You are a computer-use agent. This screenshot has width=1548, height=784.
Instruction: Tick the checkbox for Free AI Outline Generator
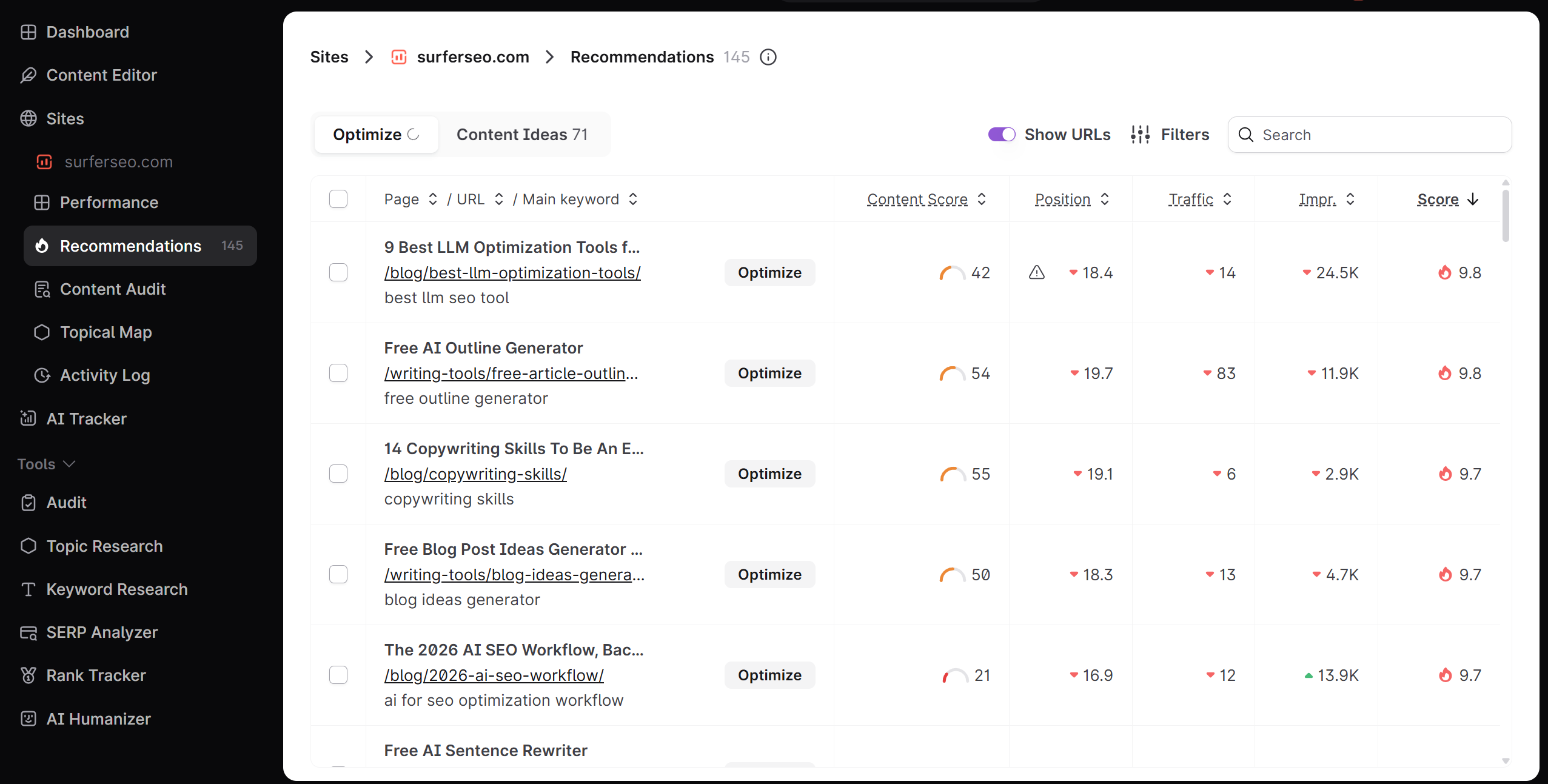pyautogui.click(x=338, y=374)
